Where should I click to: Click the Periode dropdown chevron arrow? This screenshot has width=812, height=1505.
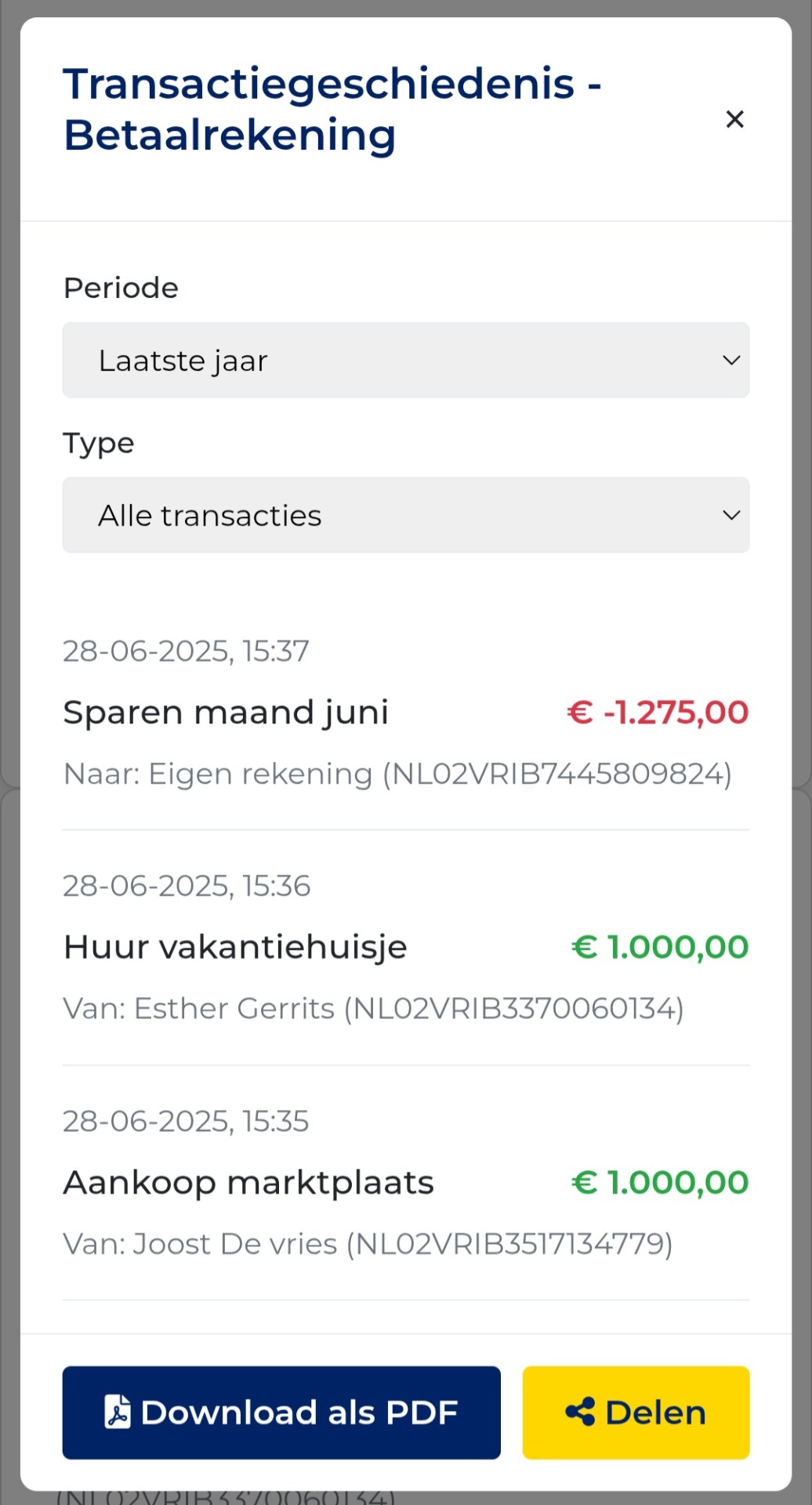730,361
